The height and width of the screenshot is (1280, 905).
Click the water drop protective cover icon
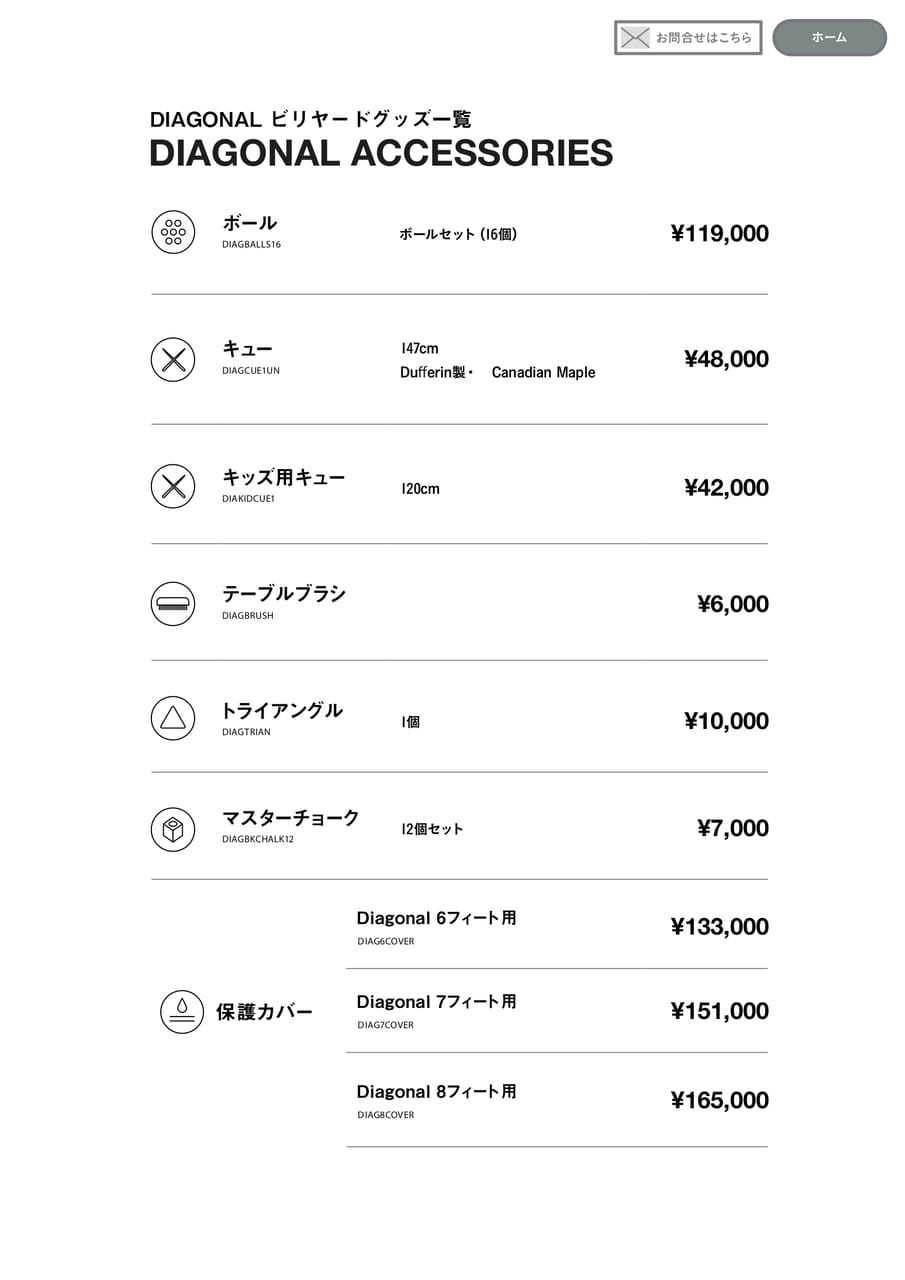coord(182,1011)
